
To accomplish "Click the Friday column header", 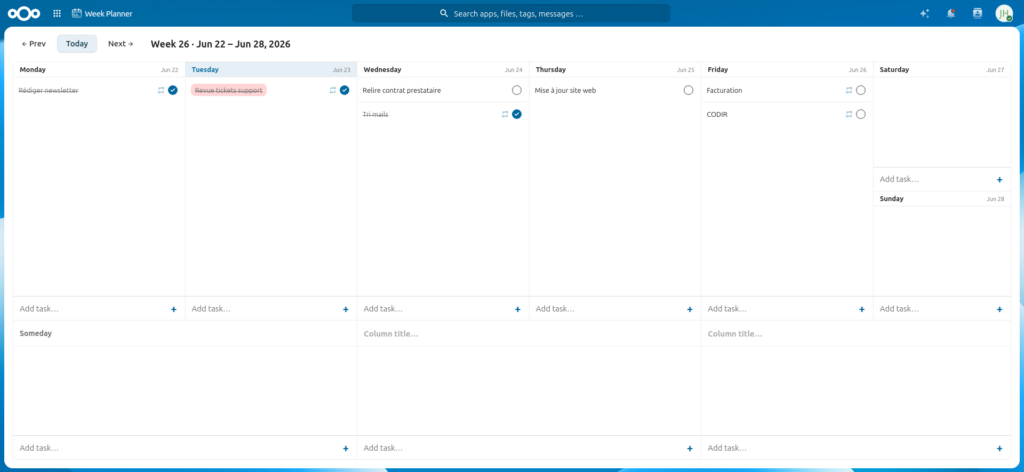I will 787,69.
